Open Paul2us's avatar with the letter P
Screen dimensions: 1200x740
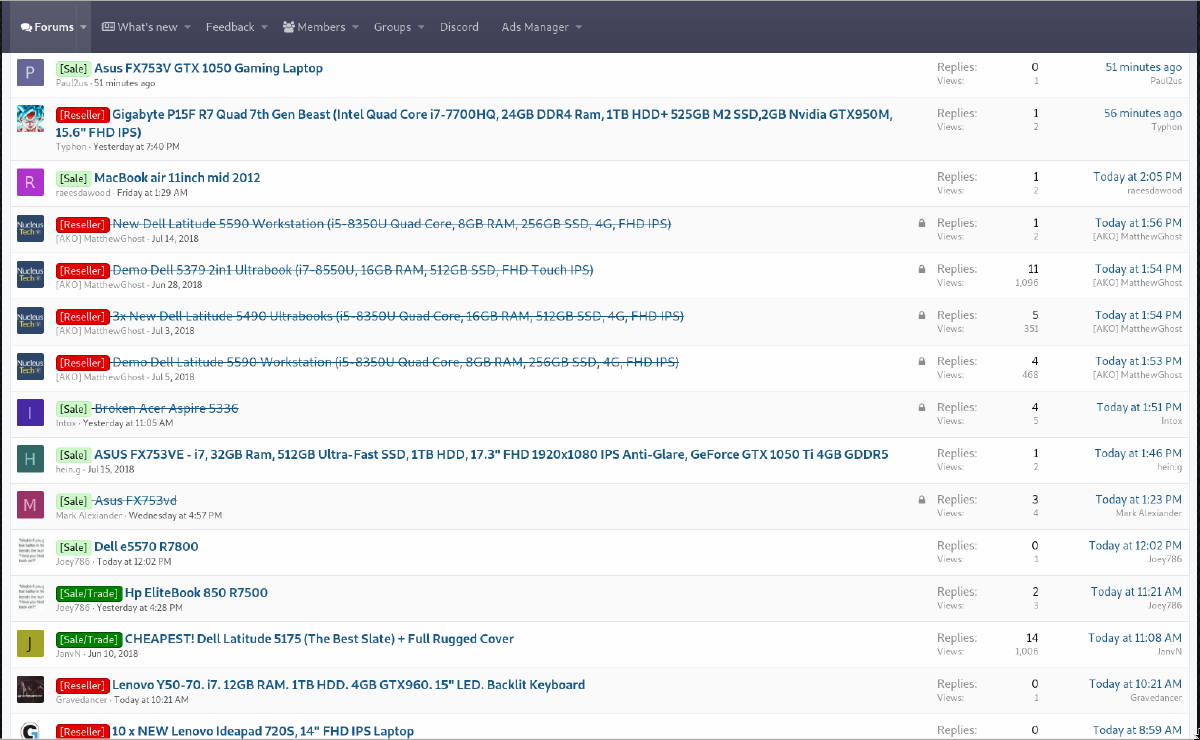coord(30,73)
